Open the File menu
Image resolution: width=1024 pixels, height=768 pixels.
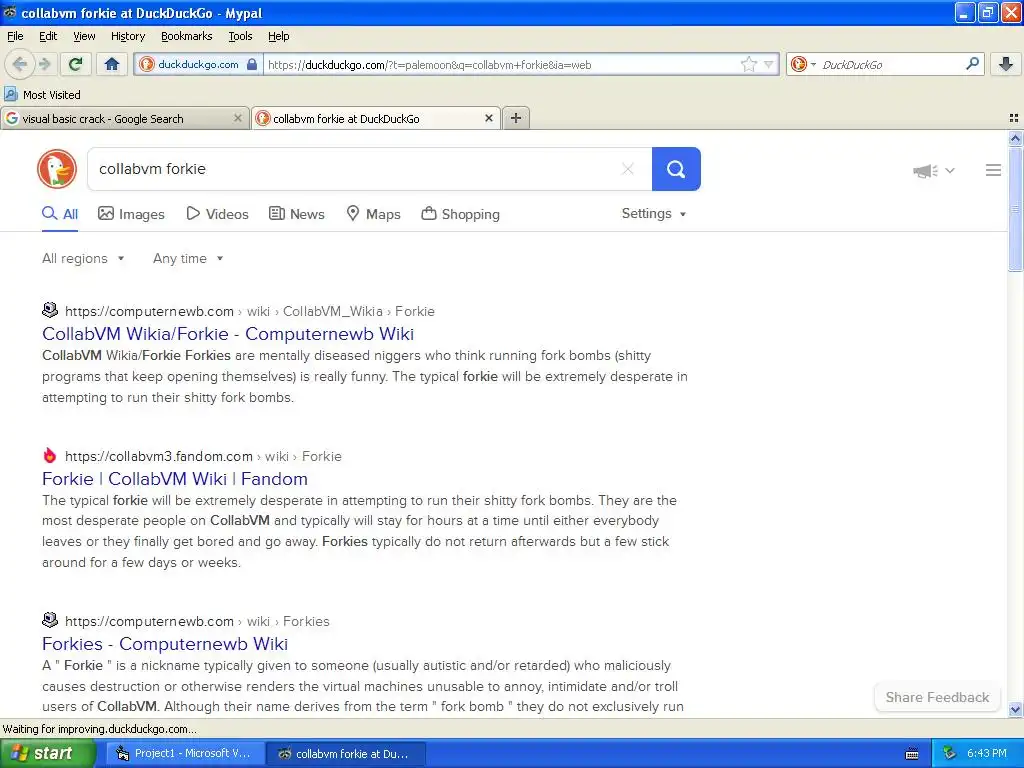click(x=15, y=36)
